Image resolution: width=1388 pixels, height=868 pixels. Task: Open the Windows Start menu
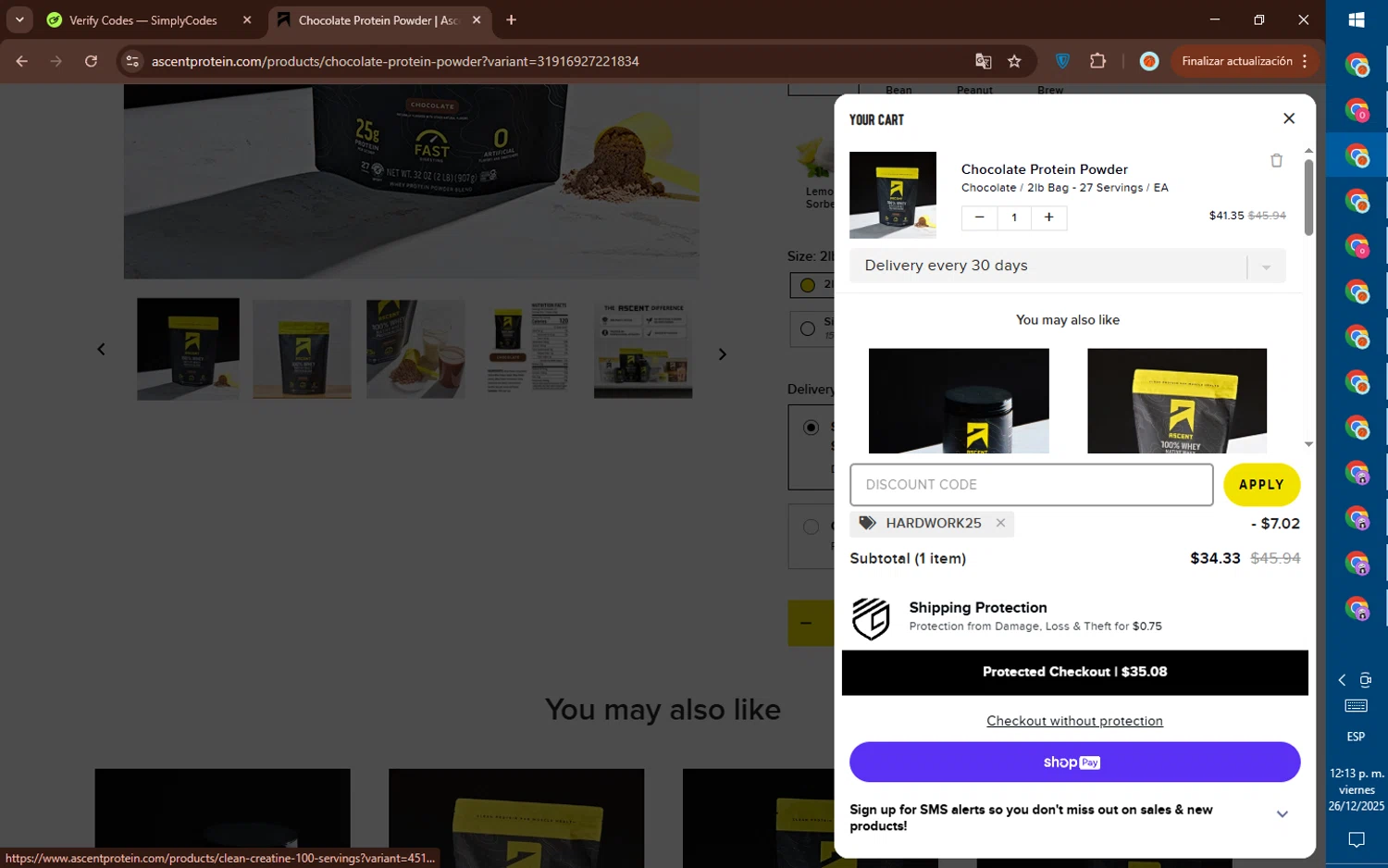coord(1357,19)
